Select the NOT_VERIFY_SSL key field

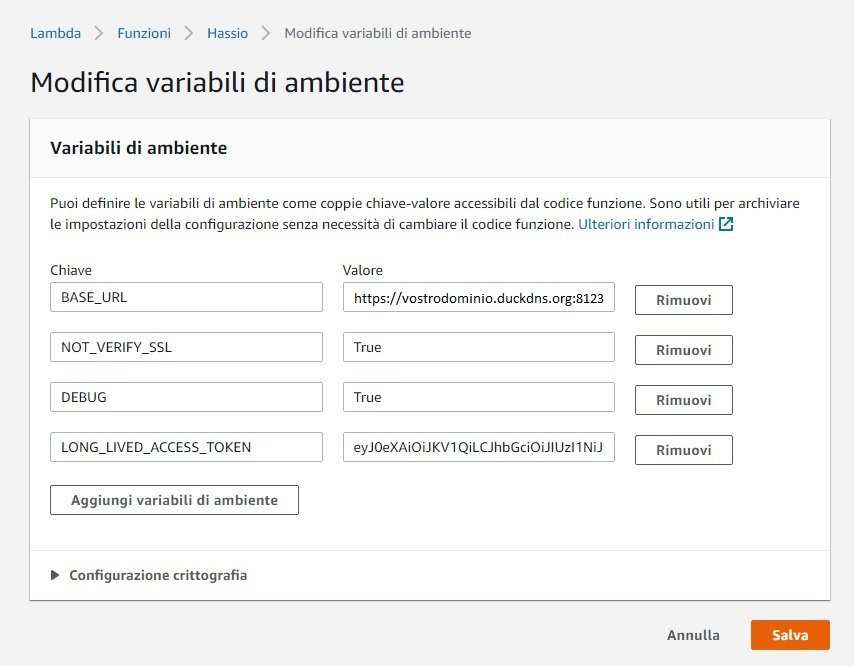click(186, 347)
